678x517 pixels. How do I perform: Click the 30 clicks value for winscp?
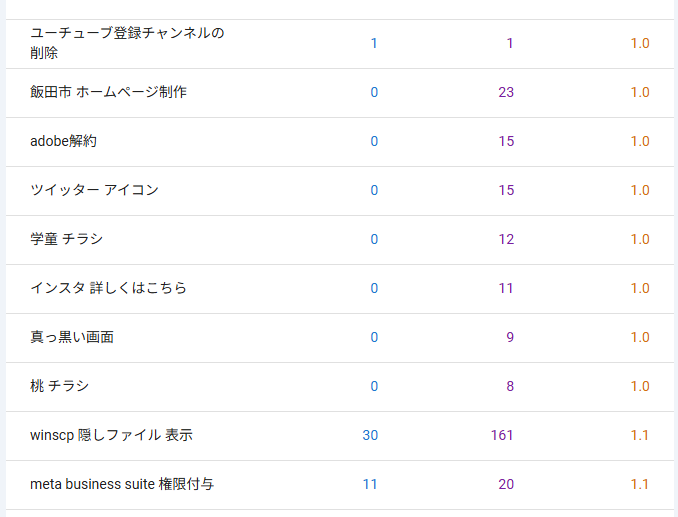click(x=370, y=435)
